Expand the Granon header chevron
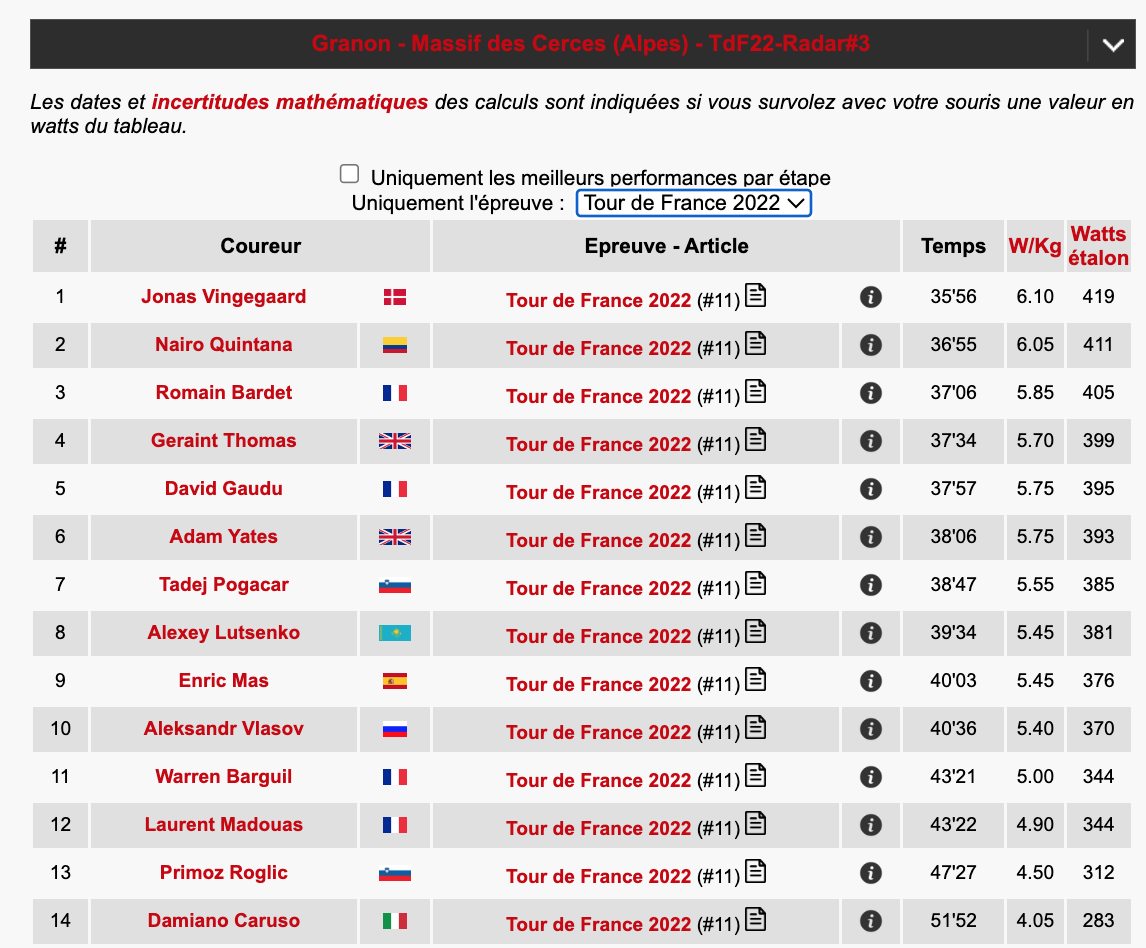This screenshot has height=948, width=1146. pyautogui.click(x=1113, y=45)
